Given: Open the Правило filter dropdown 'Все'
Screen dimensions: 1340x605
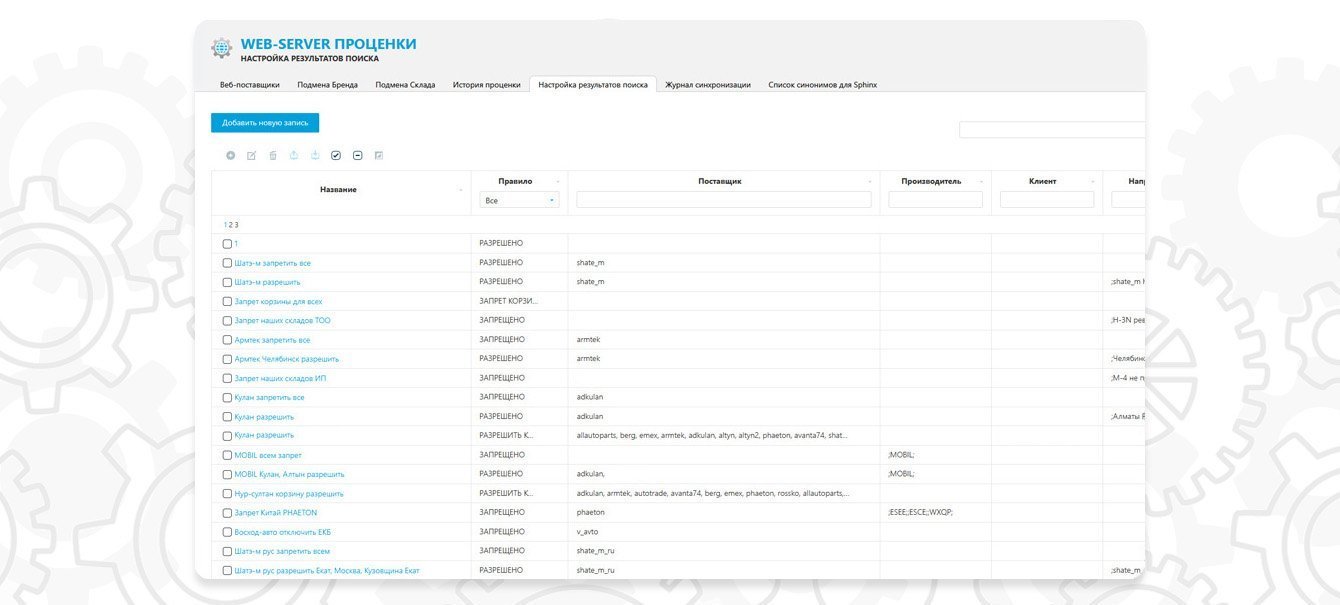Looking at the screenshot, I should (519, 200).
